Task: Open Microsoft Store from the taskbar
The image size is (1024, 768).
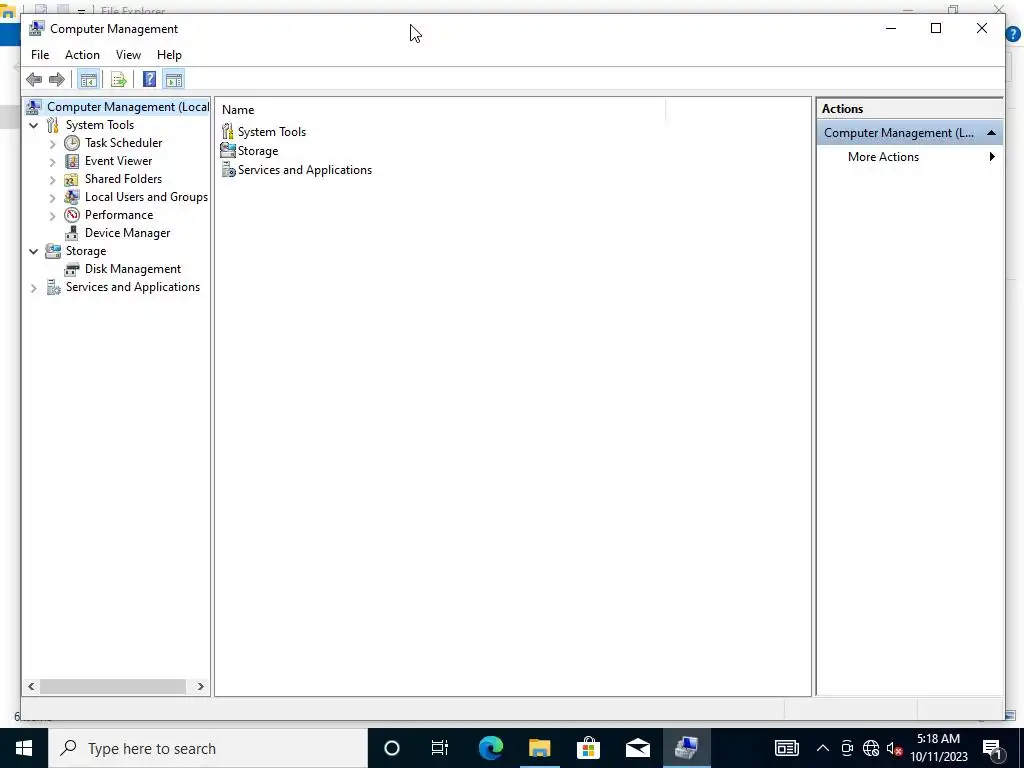Action: (x=588, y=748)
